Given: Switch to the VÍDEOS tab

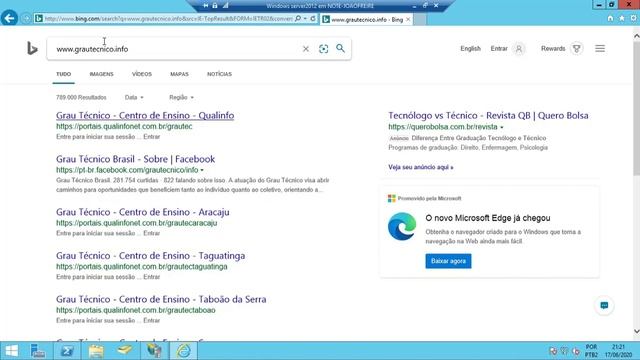Looking at the screenshot, I should pos(142,74).
